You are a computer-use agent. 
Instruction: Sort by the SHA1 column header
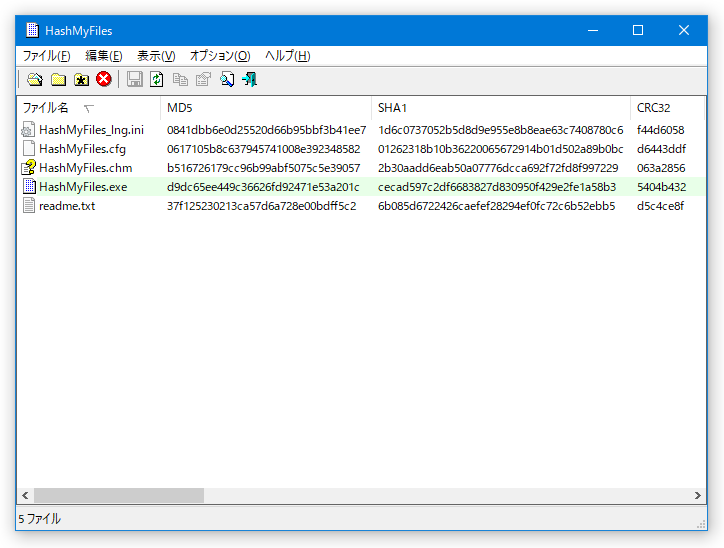[501, 108]
